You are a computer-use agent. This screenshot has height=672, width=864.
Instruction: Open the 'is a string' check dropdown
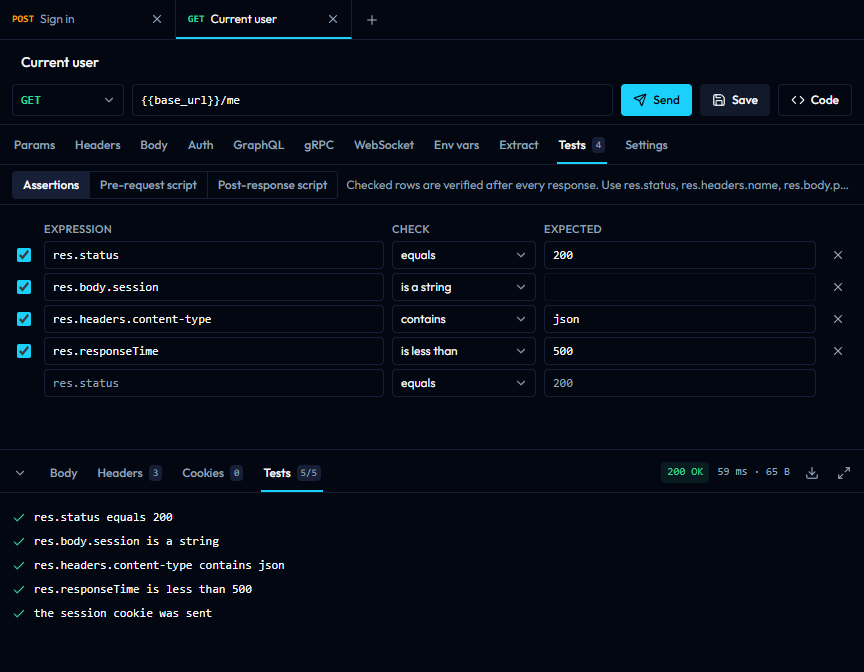[463, 287]
